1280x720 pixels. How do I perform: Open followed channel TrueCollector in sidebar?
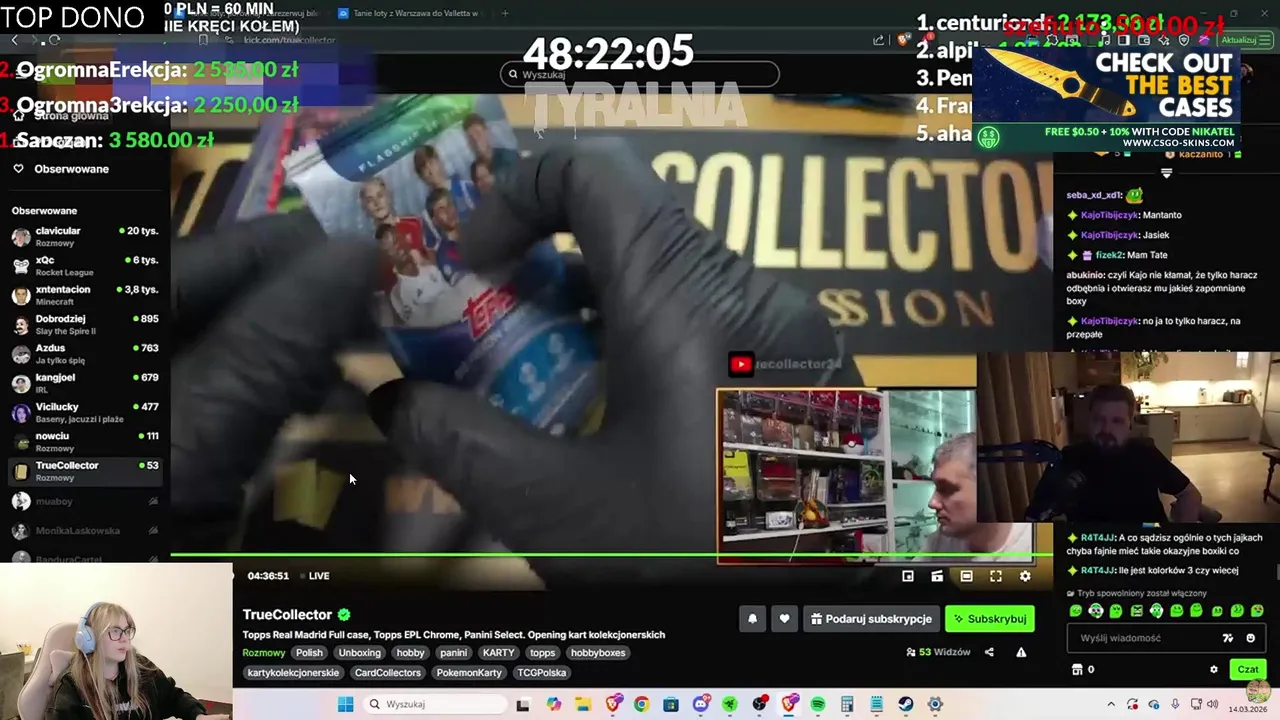coord(85,471)
